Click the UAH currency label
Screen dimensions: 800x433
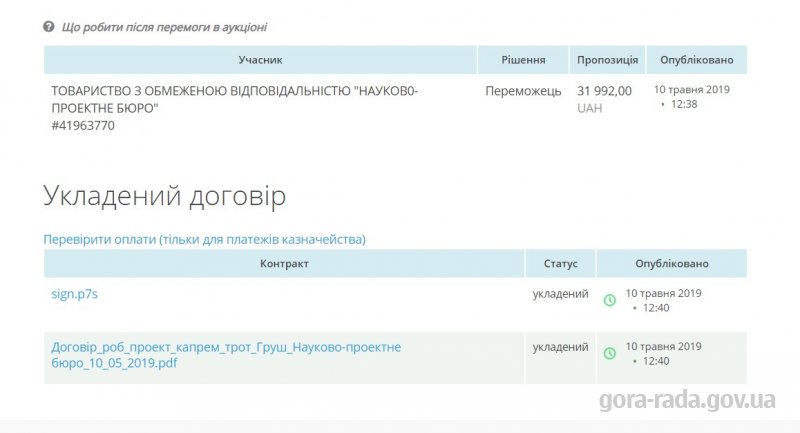point(589,109)
